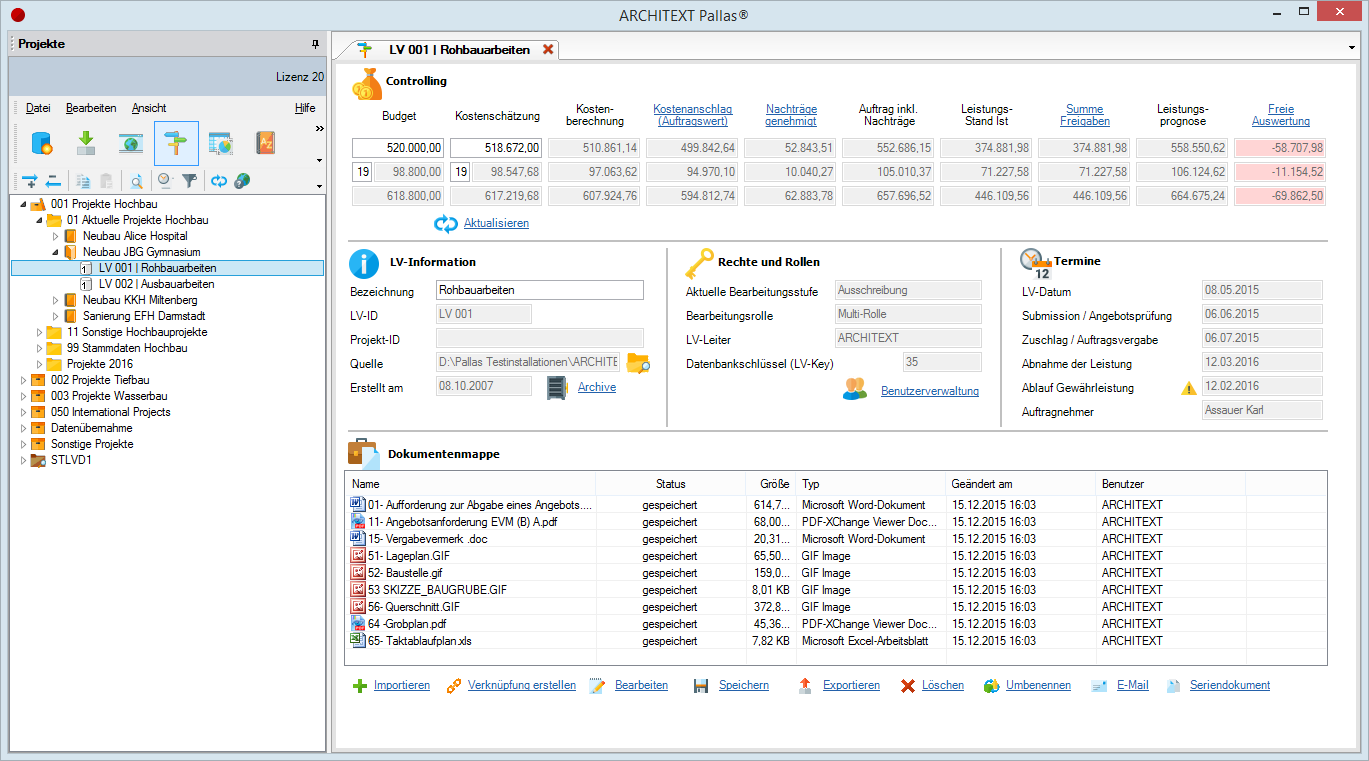1369x761 pixels.
Task: Open the Hilfe menu
Action: tap(305, 108)
